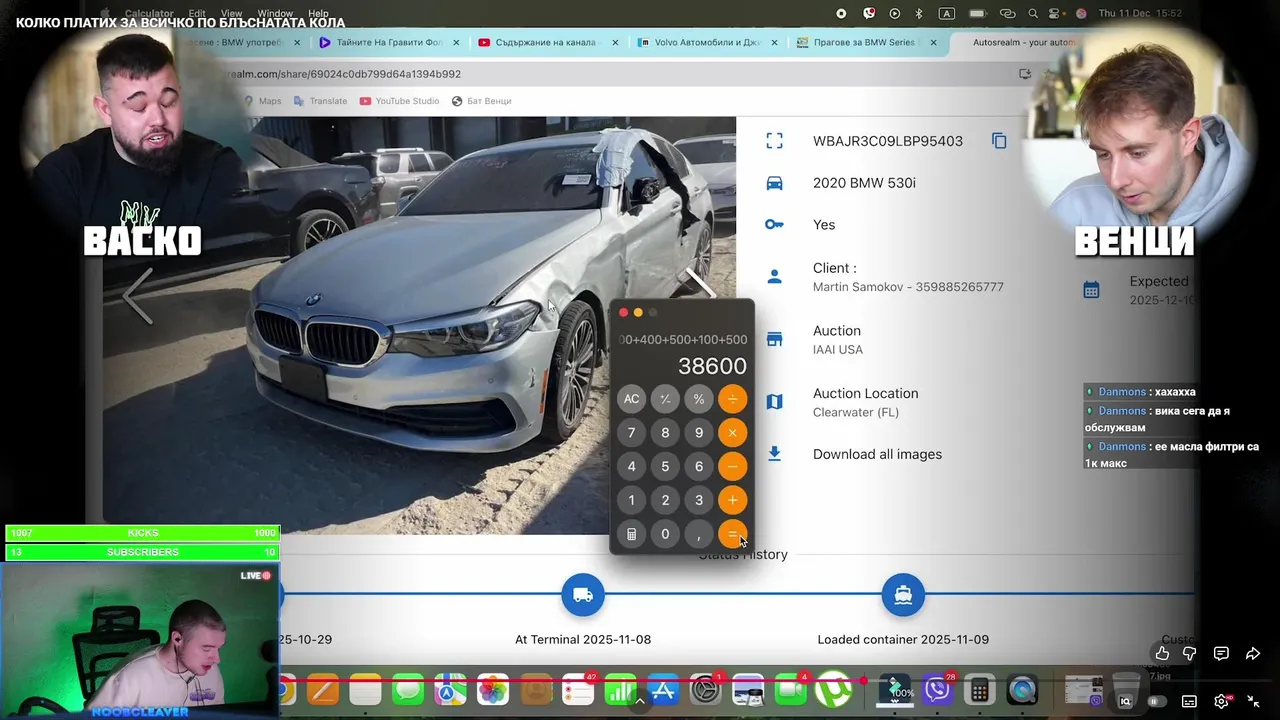Seek using the red video progress scrubber
This screenshot has width=1280, height=720.
pos(863,680)
